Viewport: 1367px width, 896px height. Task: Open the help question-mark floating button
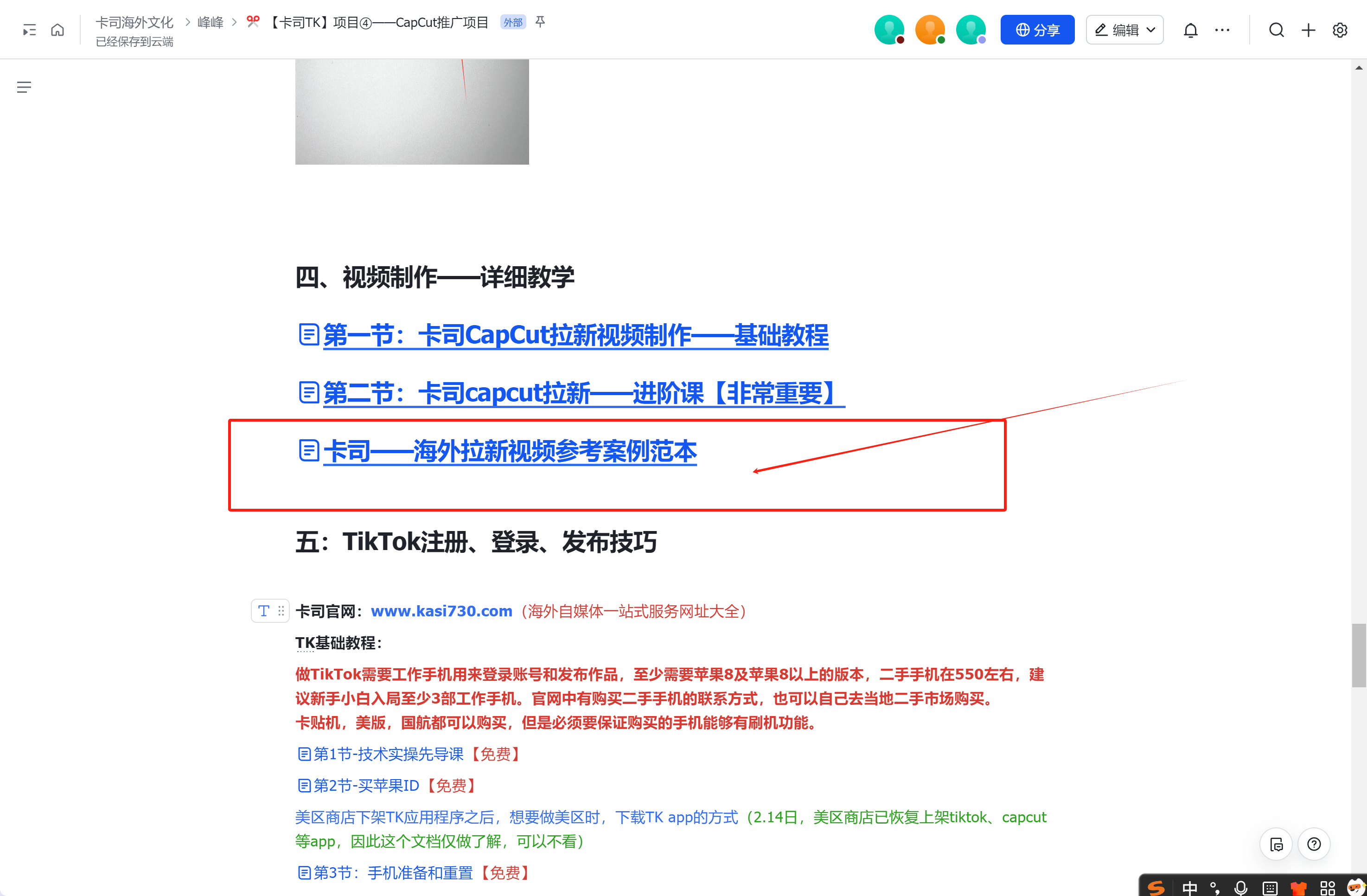point(1314,845)
